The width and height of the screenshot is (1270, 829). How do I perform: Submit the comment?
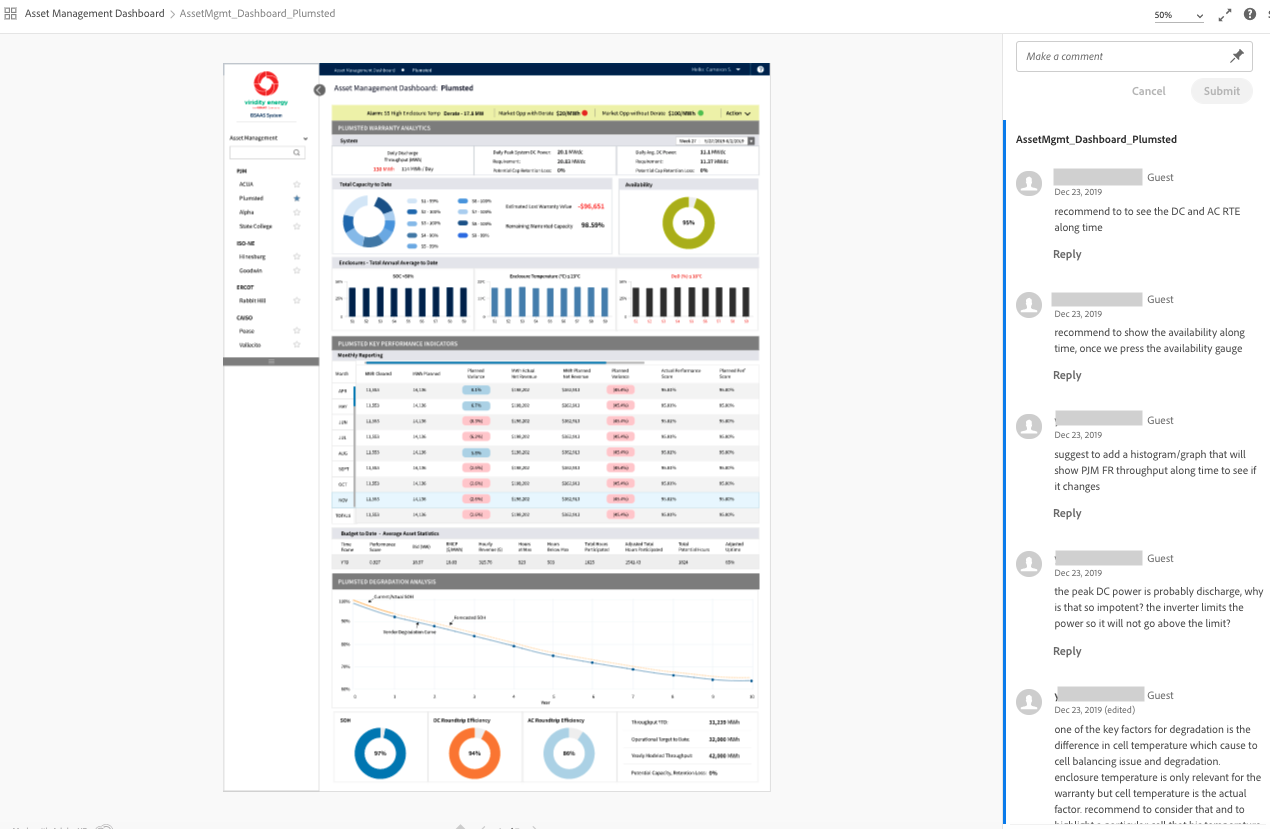click(1222, 91)
